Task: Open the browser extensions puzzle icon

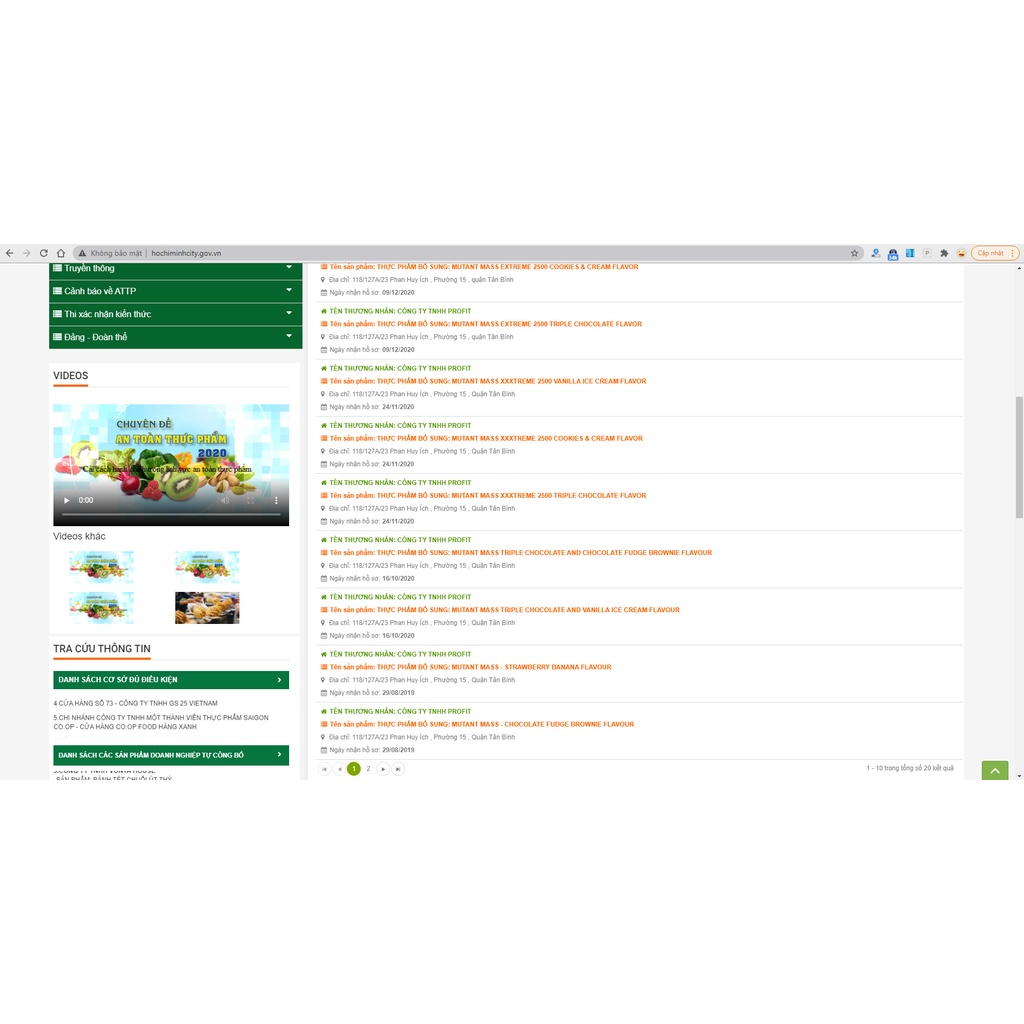Action: tap(944, 253)
